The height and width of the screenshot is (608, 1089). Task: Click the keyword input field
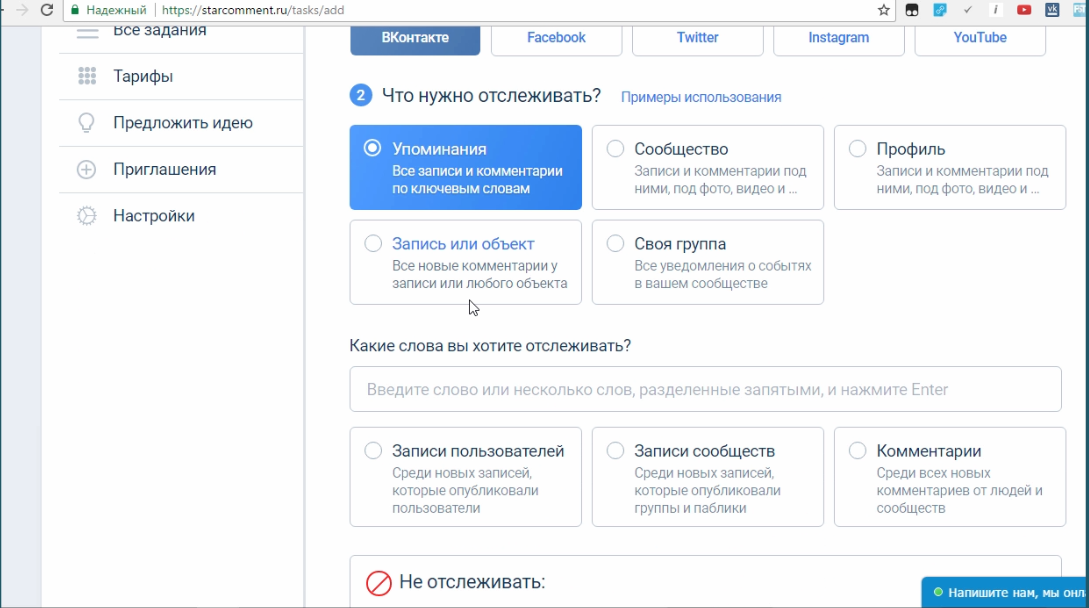coord(704,389)
